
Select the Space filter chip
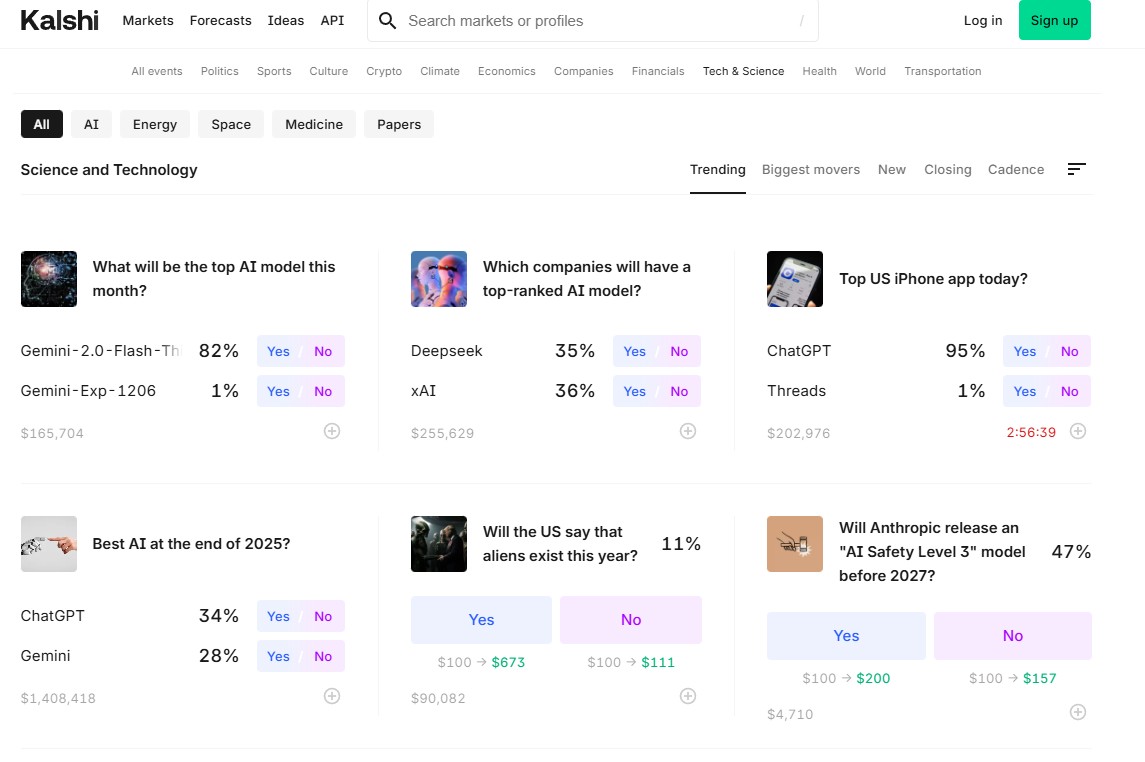[230, 124]
